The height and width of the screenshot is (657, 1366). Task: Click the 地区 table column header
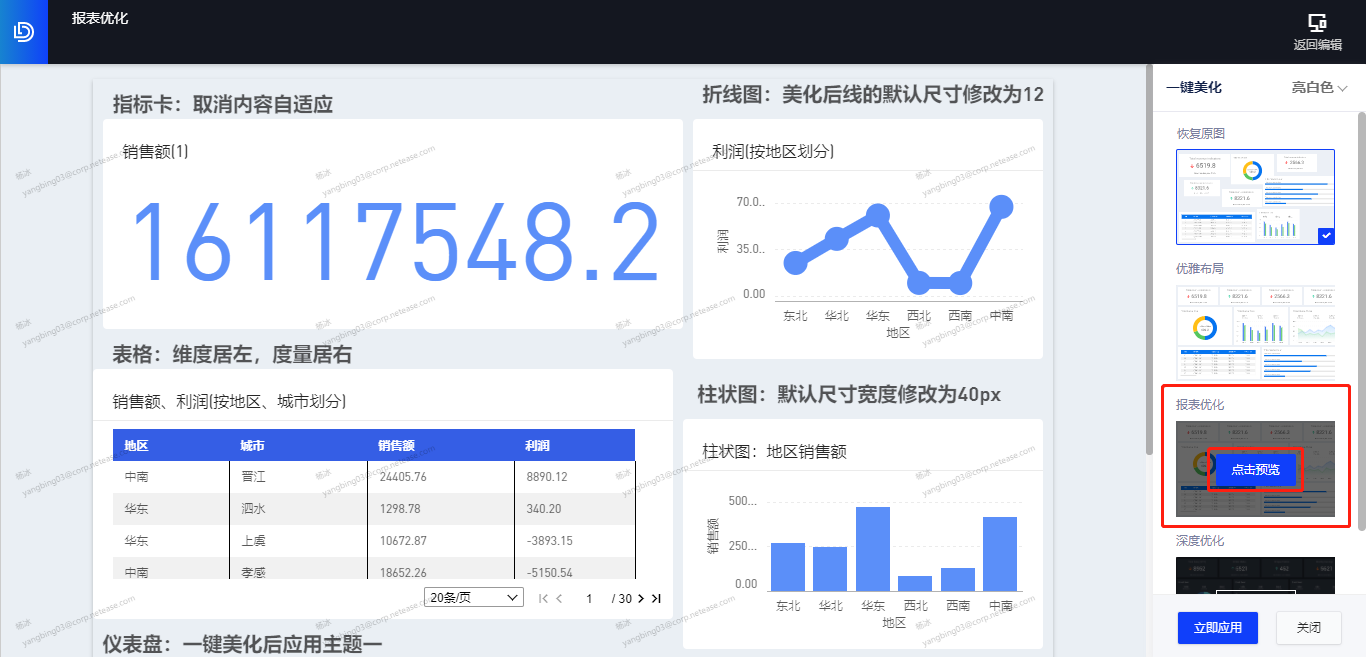coord(137,446)
